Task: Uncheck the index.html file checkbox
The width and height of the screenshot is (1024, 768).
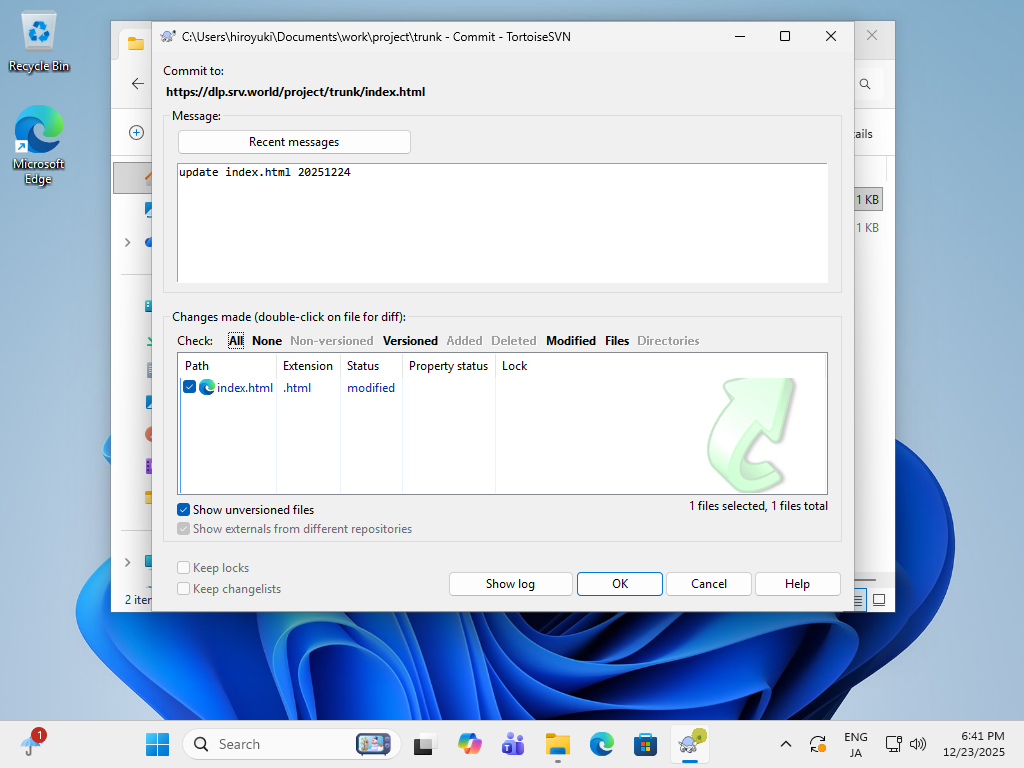Action: pos(190,388)
